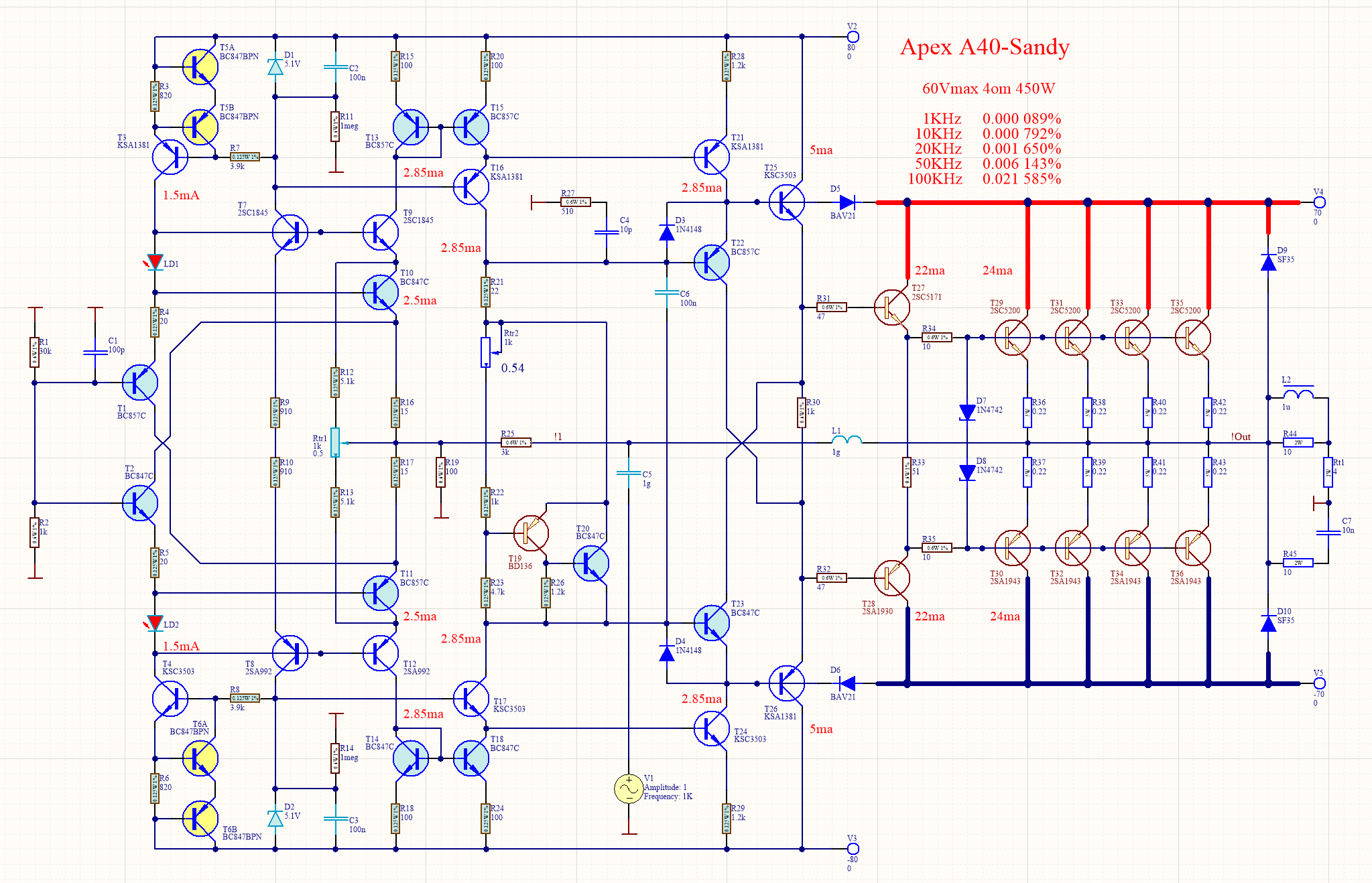Select output transistor T29 2SC5200
The height and width of the screenshot is (883, 1372).
point(1012,338)
